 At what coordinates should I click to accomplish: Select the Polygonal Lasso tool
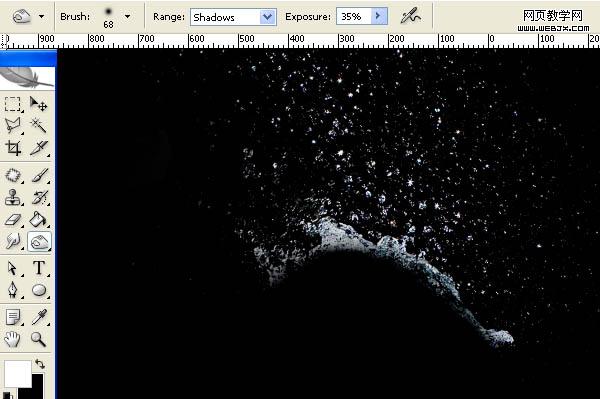click(x=13, y=125)
